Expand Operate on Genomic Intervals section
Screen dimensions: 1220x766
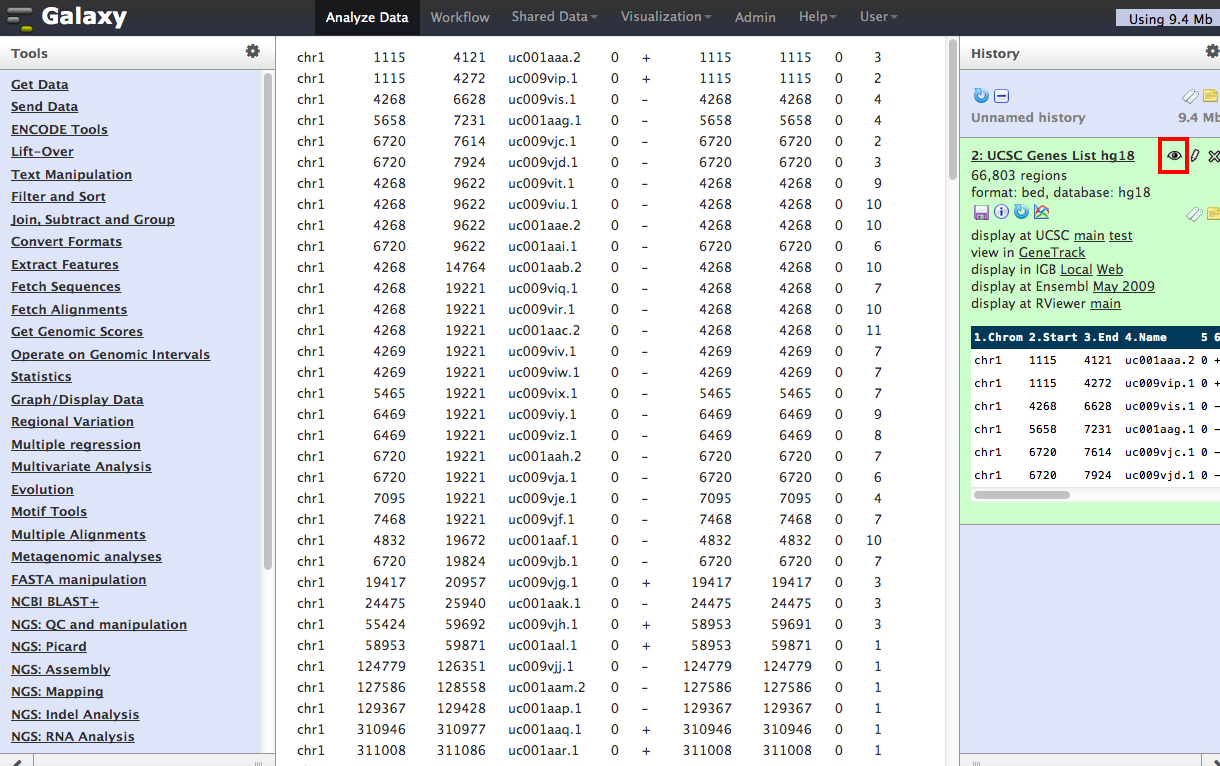(x=110, y=355)
